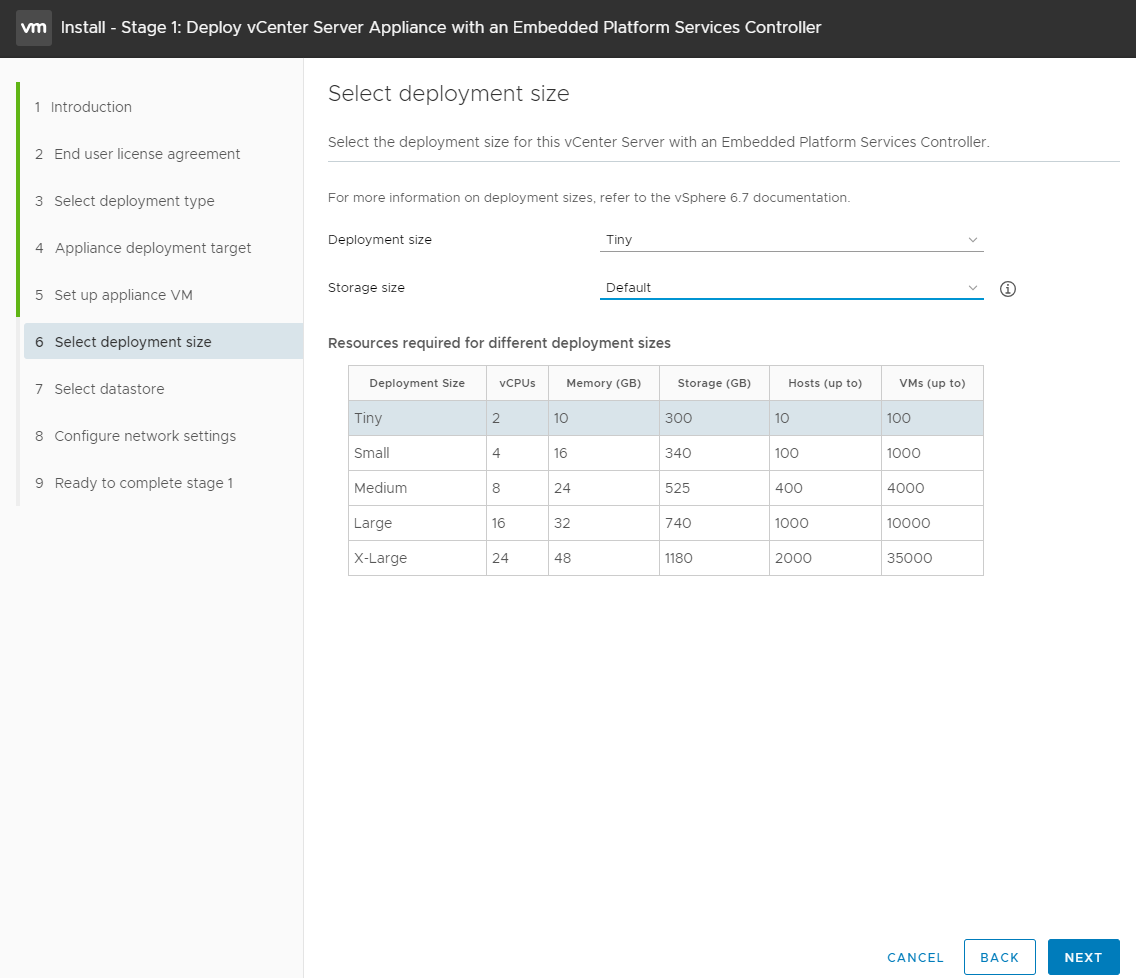Go to Configure network settings step
This screenshot has width=1136, height=978.
click(x=135, y=436)
